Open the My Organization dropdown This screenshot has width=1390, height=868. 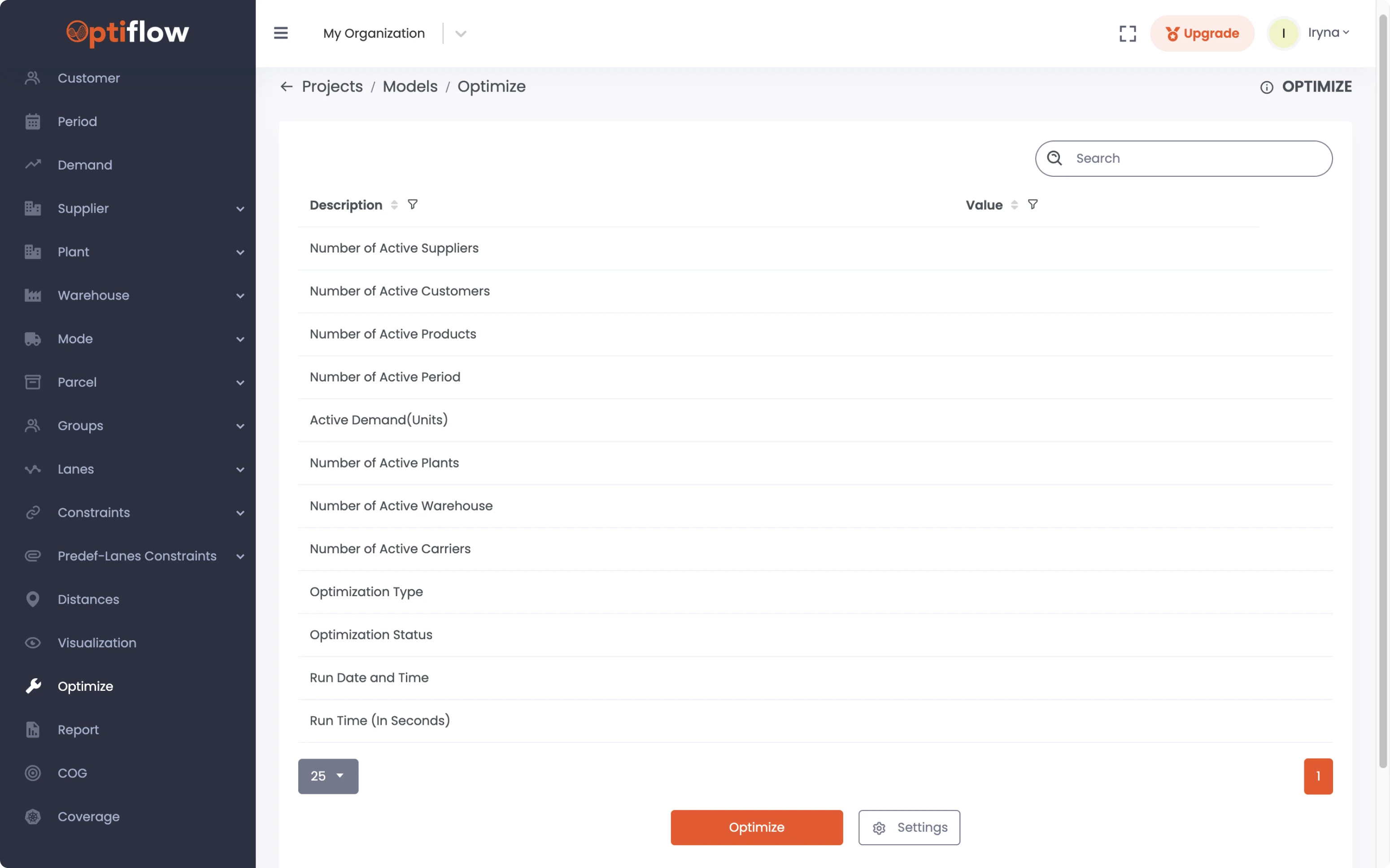click(460, 33)
